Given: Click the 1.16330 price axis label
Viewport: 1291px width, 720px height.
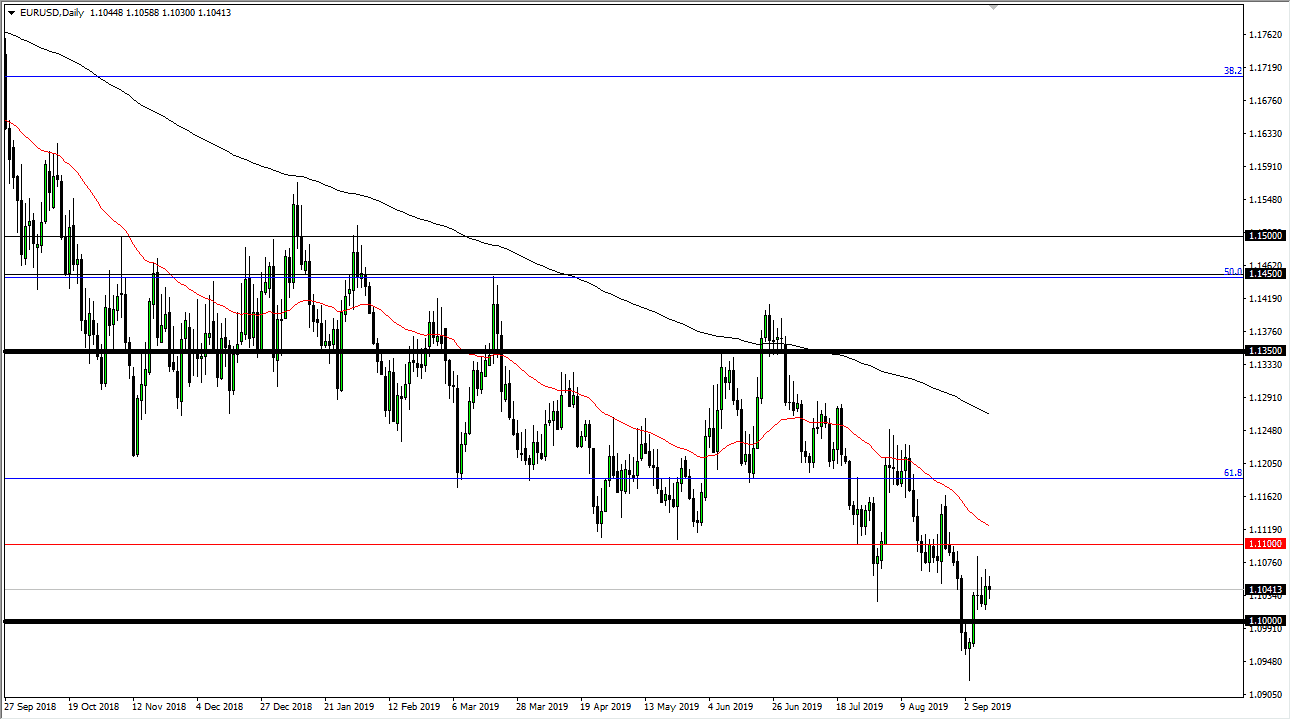Looking at the screenshot, I should coord(1265,134).
